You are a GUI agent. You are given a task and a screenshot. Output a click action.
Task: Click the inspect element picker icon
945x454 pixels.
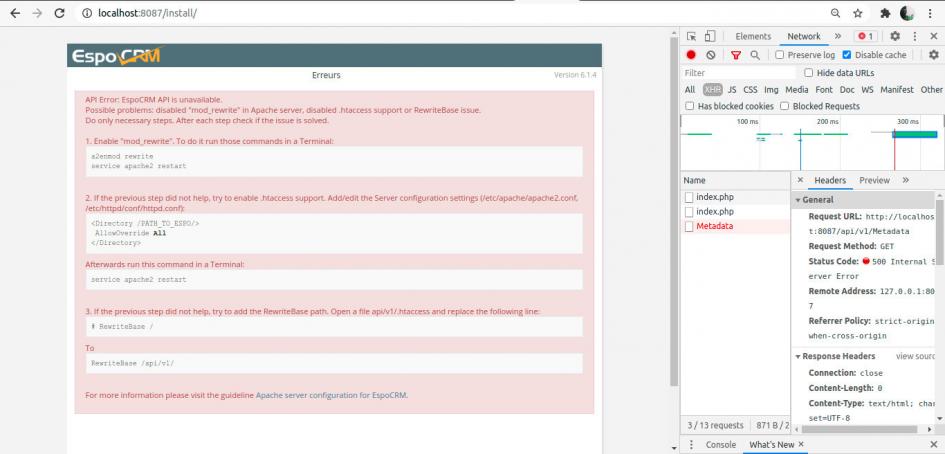(x=691, y=36)
